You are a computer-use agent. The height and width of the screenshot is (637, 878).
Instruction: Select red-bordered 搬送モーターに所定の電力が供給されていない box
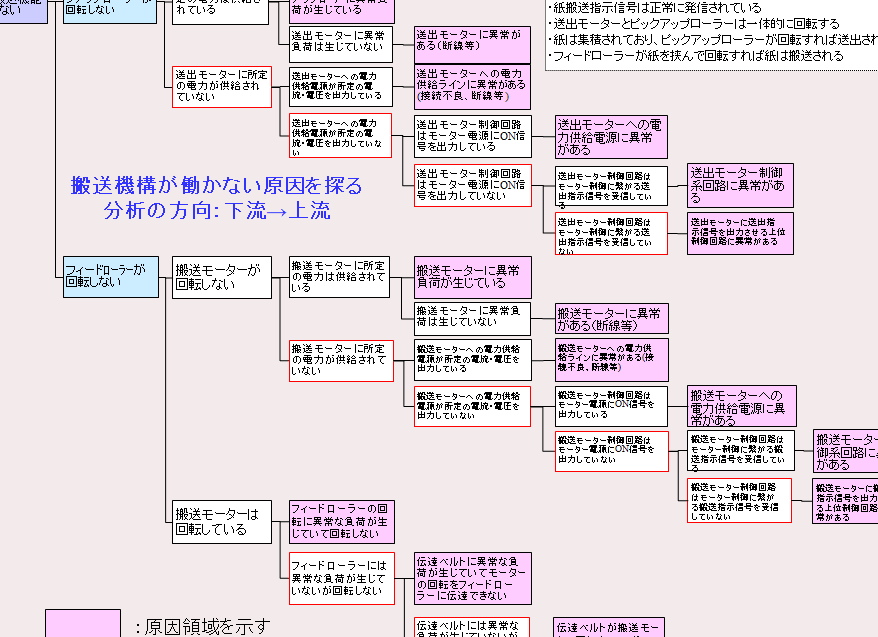341,361
